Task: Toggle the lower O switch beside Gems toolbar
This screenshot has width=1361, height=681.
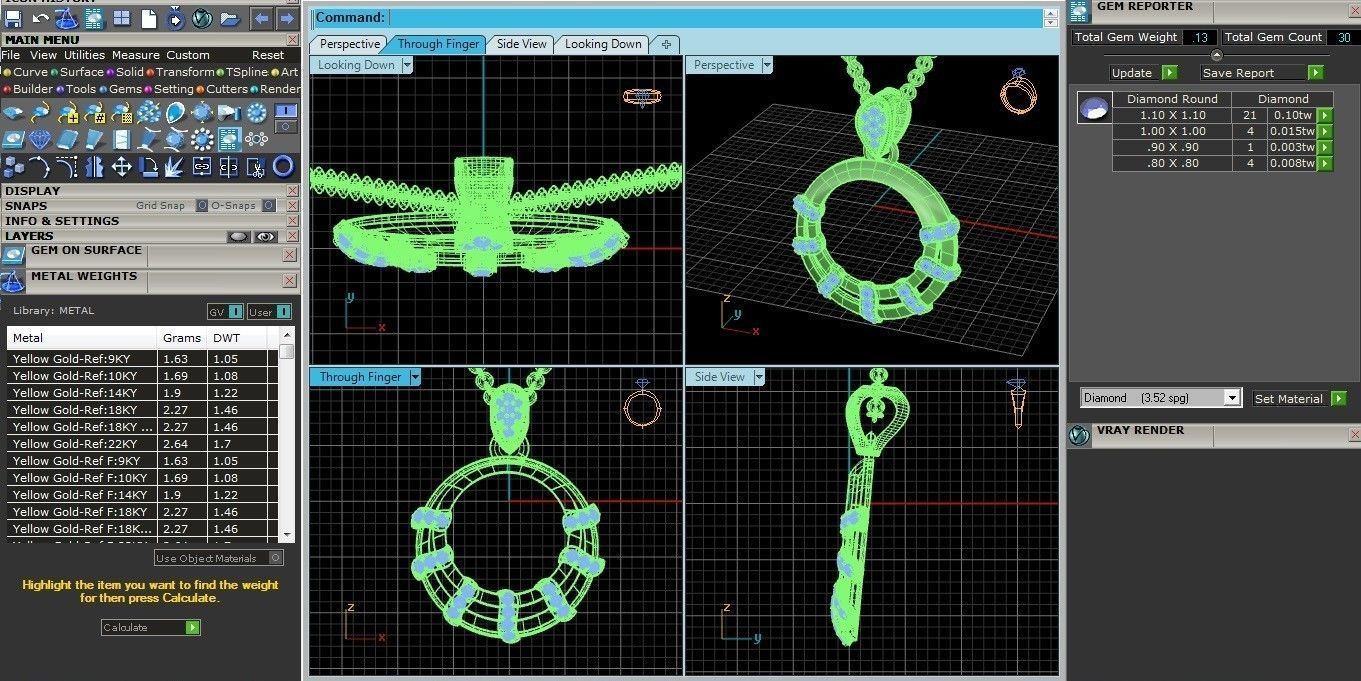Action: [x=286, y=127]
